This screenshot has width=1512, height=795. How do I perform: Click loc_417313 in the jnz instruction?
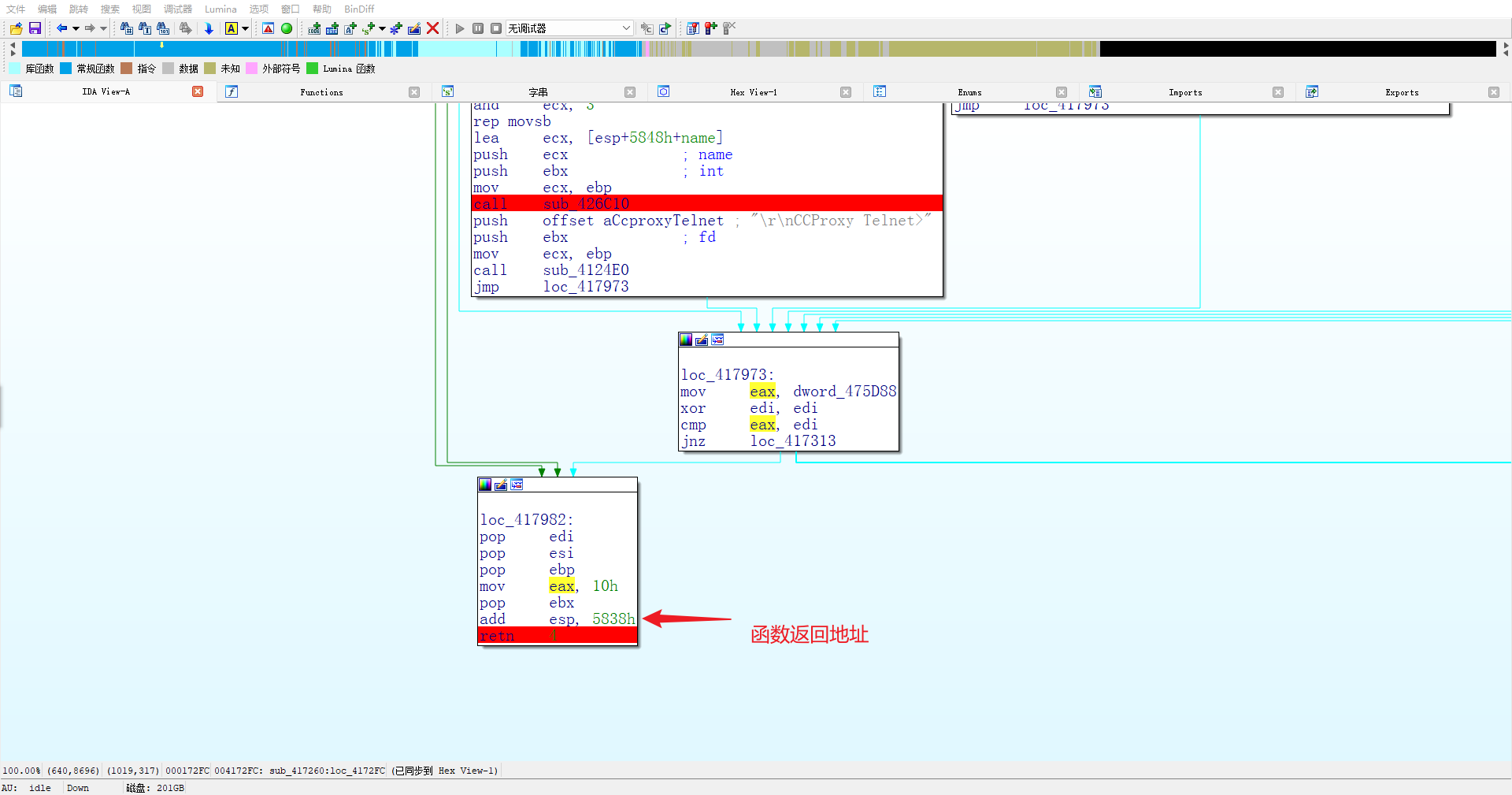793,441
